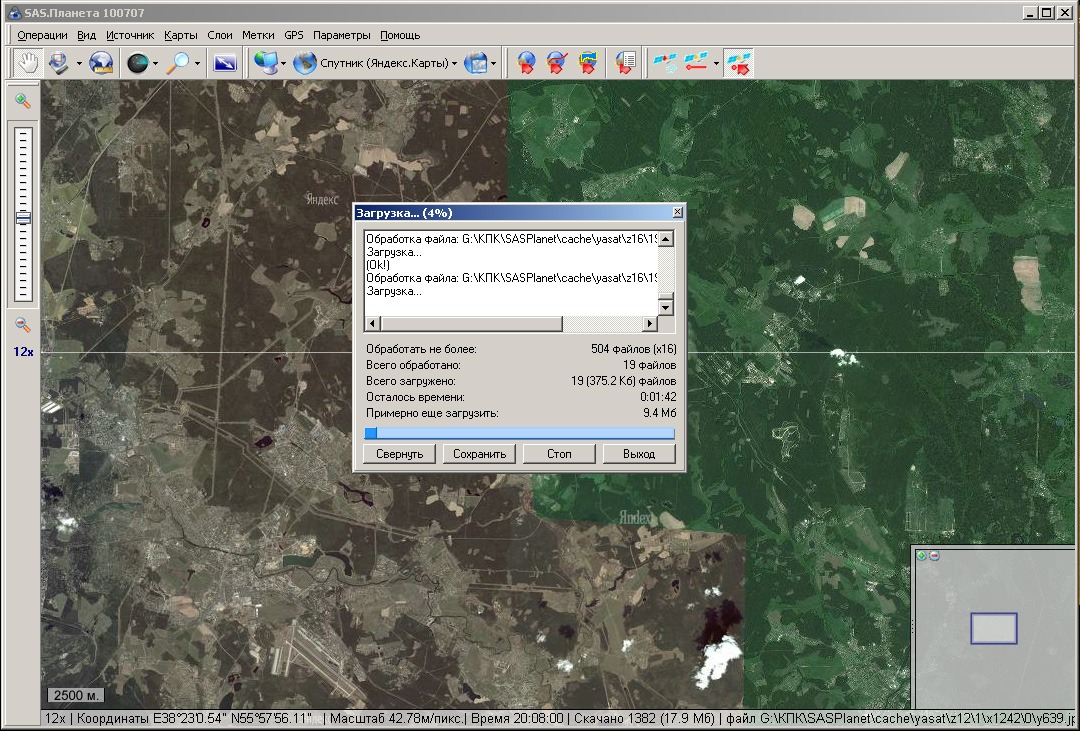1080x731 pixels.
Task: Open the GPS menu
Action: coord(293,35)
